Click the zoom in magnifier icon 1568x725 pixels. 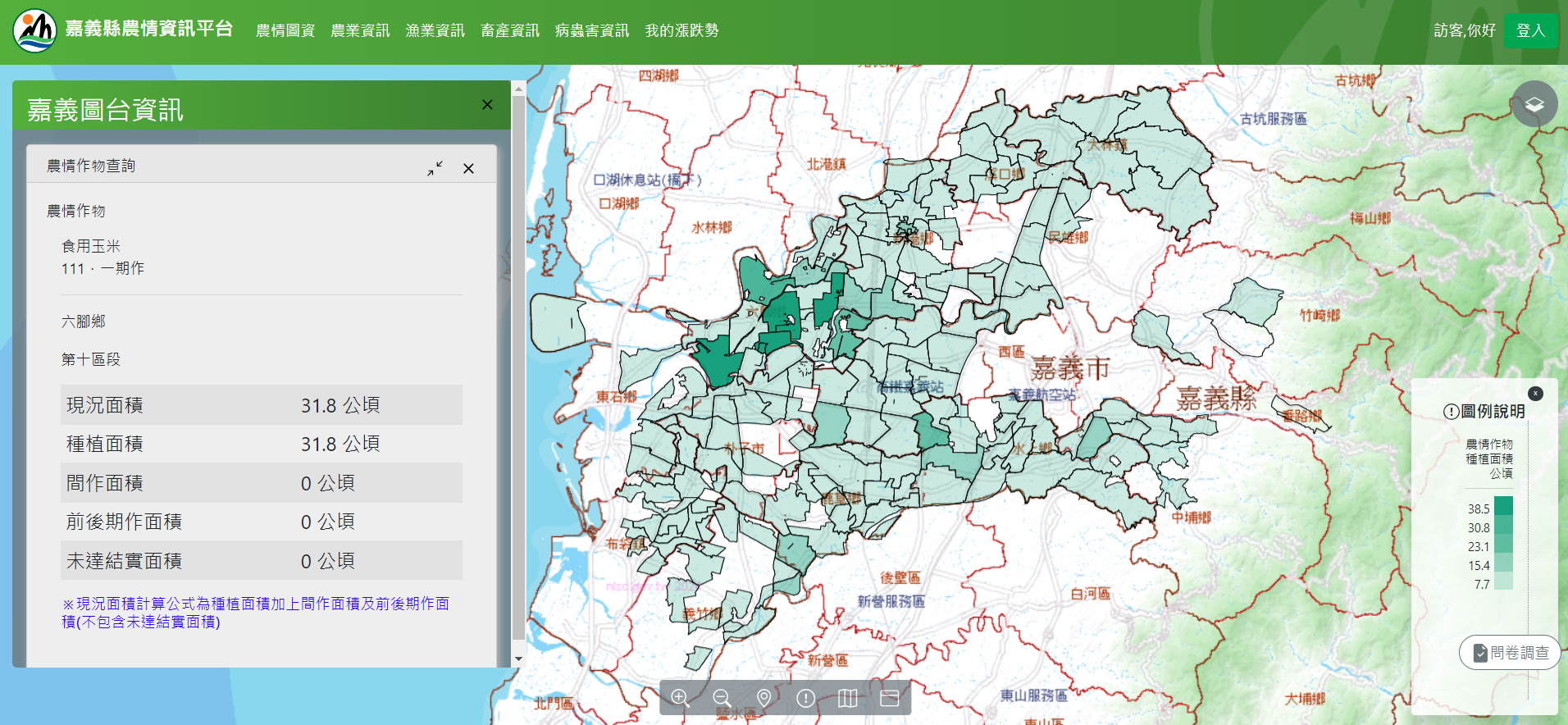point(680,698)
